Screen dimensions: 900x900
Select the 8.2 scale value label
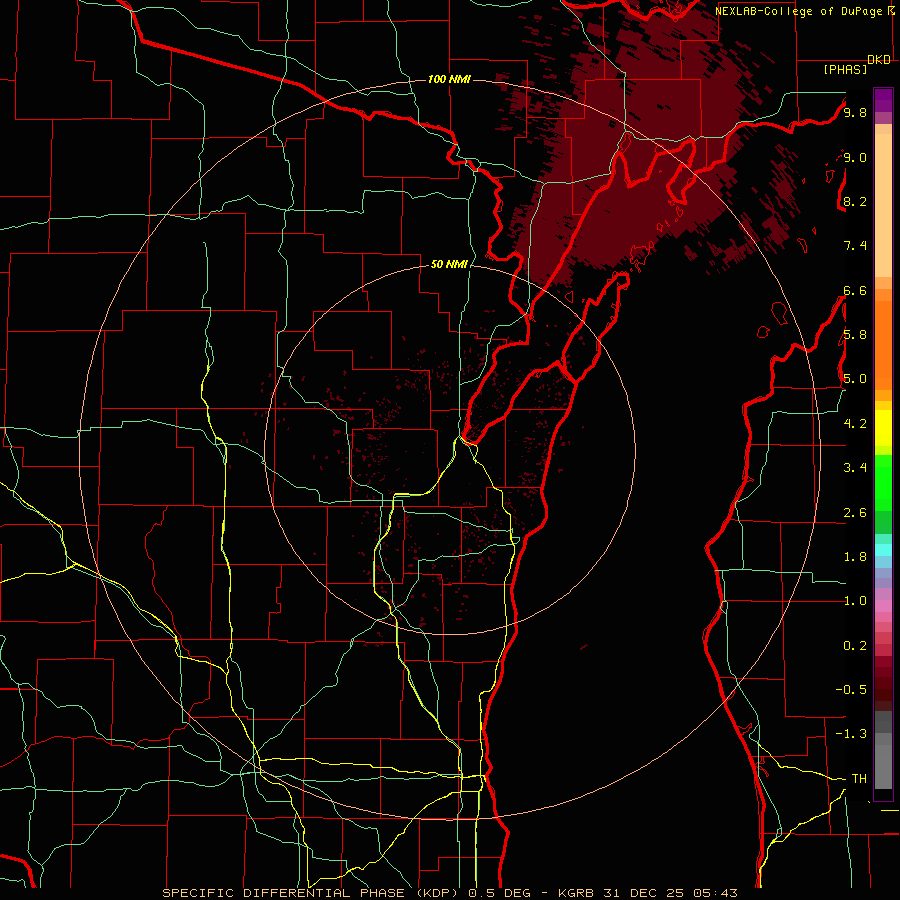point(855,201)
